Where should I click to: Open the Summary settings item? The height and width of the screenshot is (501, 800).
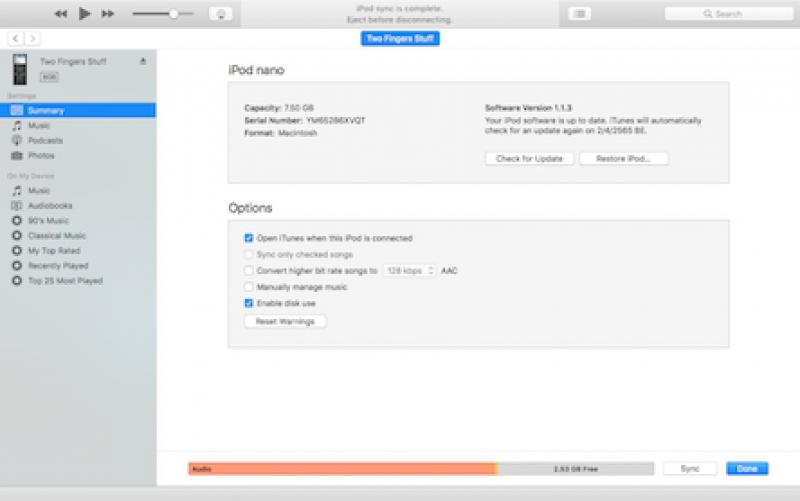(78, 110)
